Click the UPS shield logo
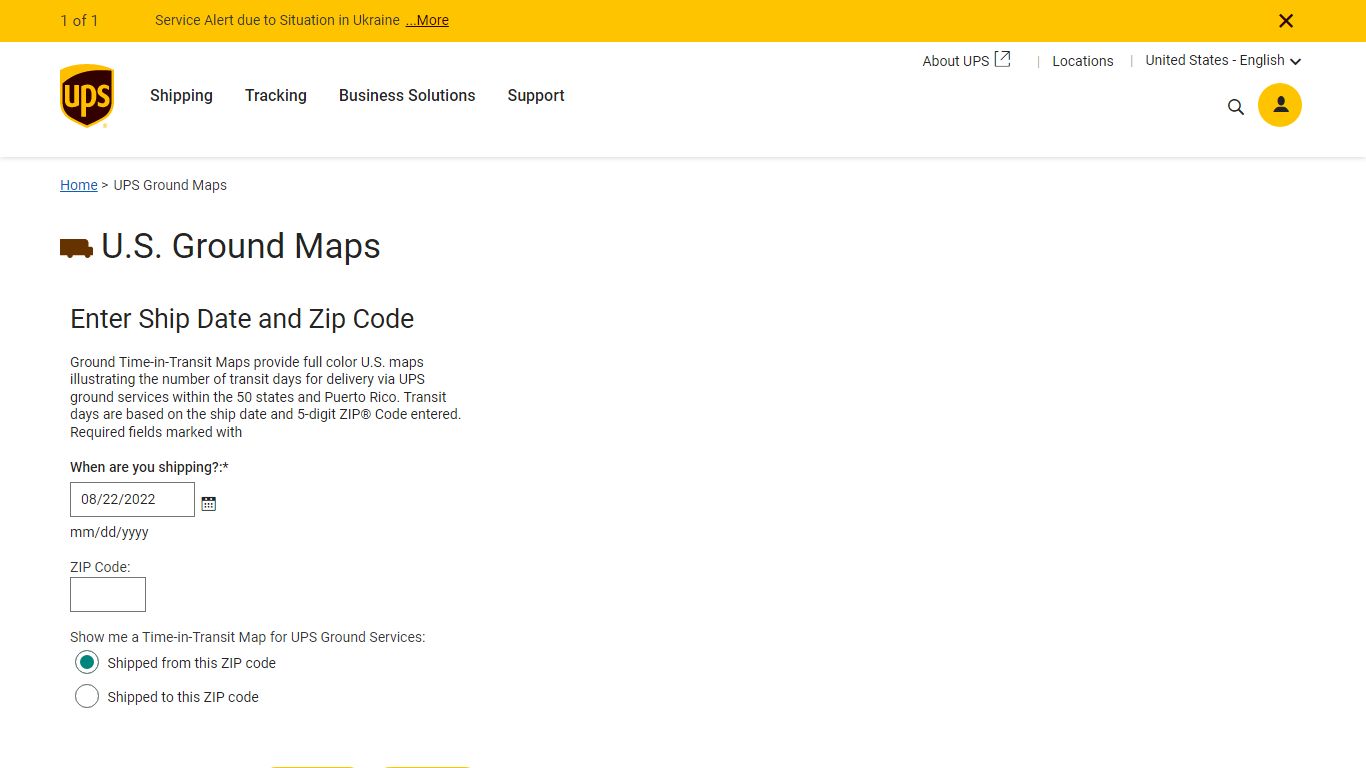The height and width of the screenshot is (768, 1366). [87, 96]
